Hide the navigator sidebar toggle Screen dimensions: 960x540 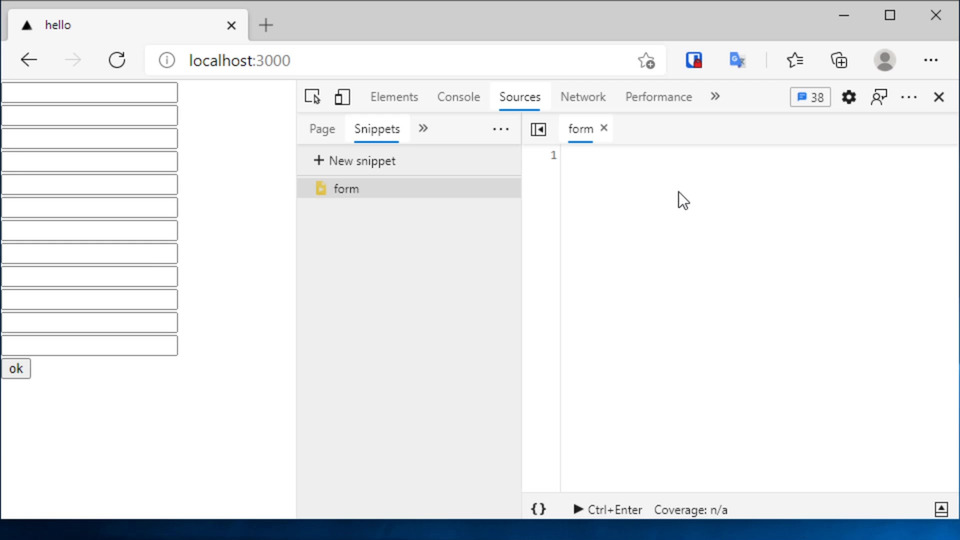pos(538,129)
